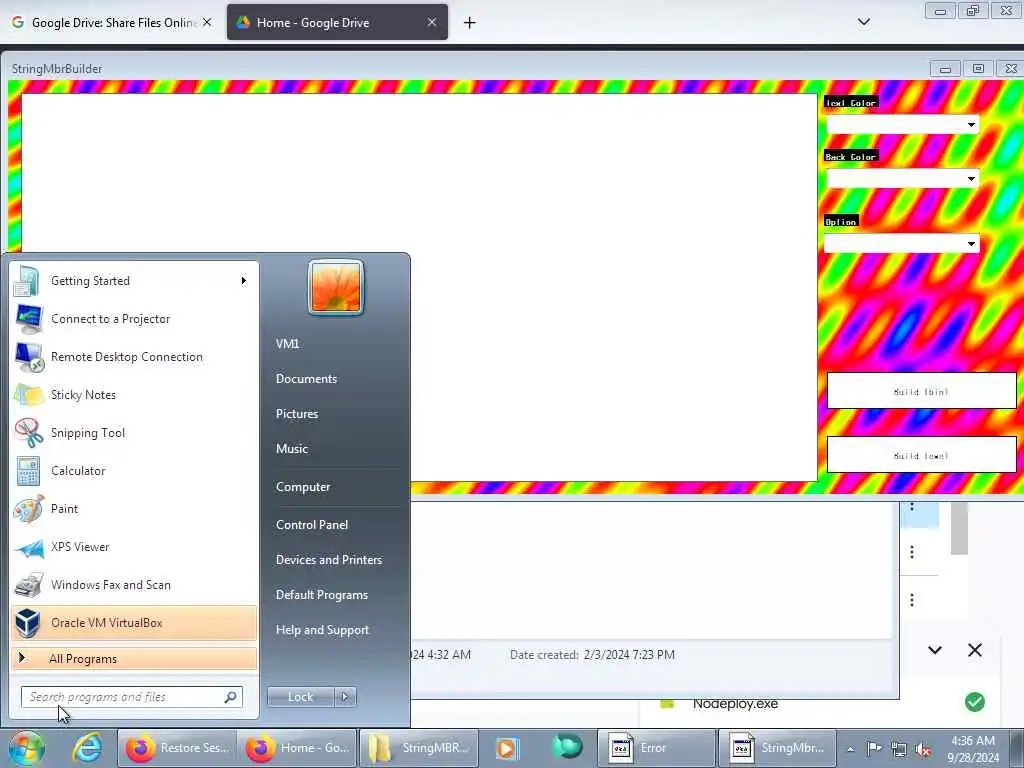Expand the shutdown options arrow beside Lock
The height and width of the screenshot is (768, 1024).
345,697
